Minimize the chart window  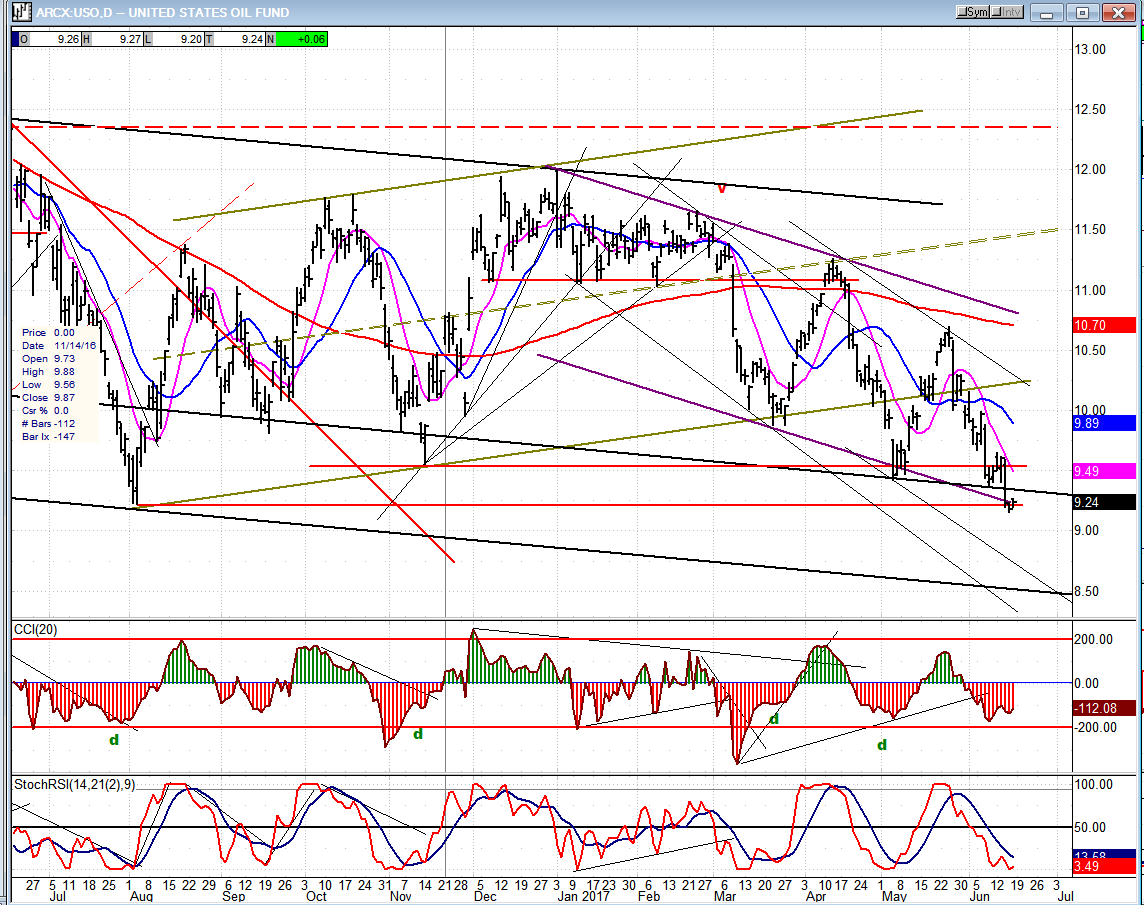point(1047,13)
